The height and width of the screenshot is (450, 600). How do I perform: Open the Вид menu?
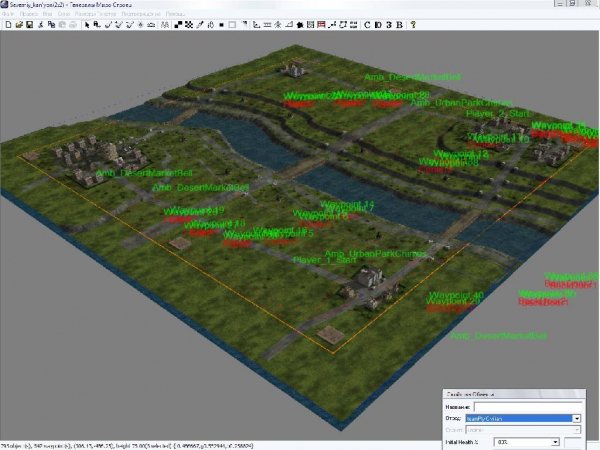(48, 14)
